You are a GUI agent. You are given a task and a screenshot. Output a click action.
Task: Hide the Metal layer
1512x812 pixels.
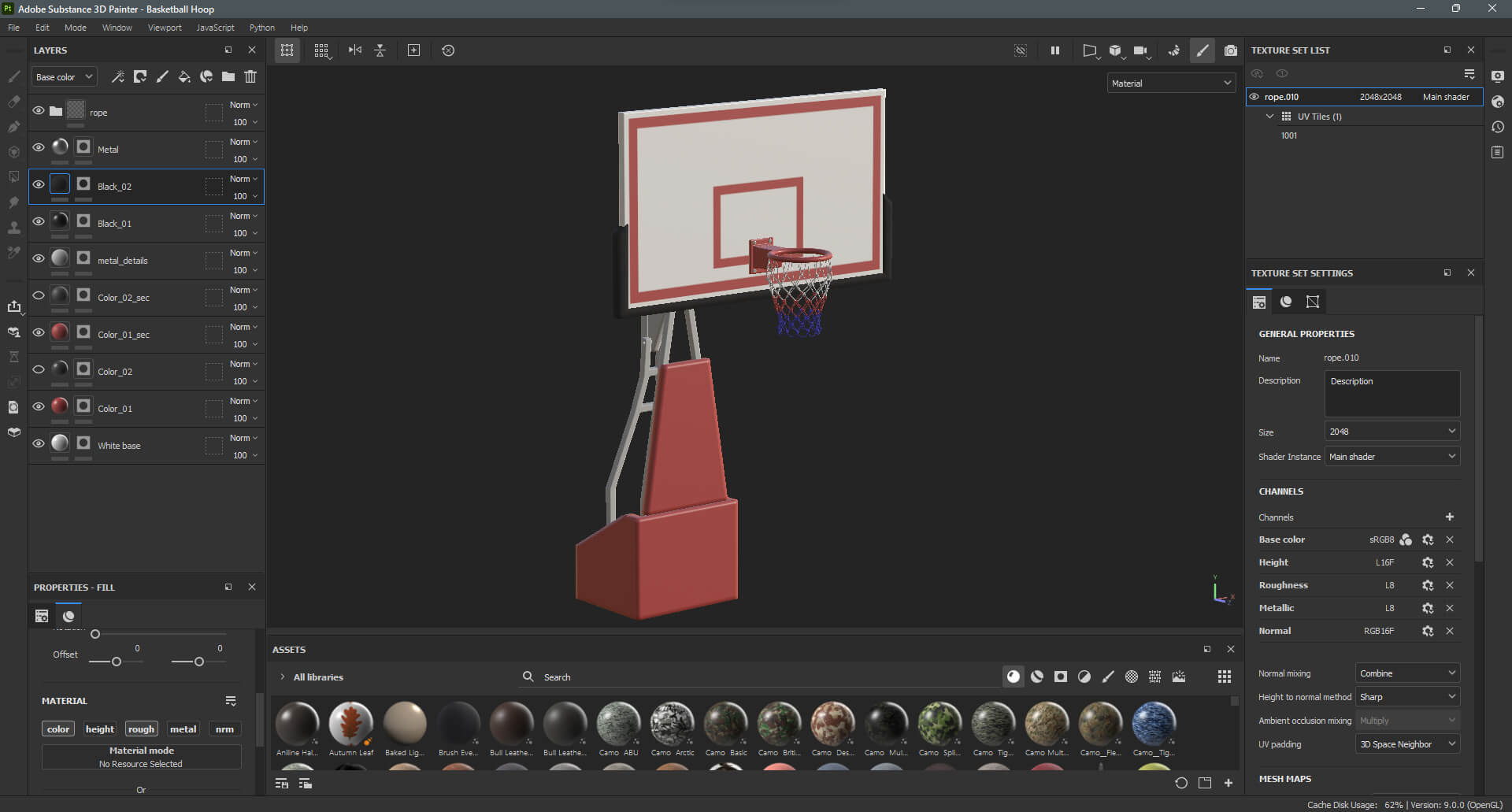click(39, 147)
